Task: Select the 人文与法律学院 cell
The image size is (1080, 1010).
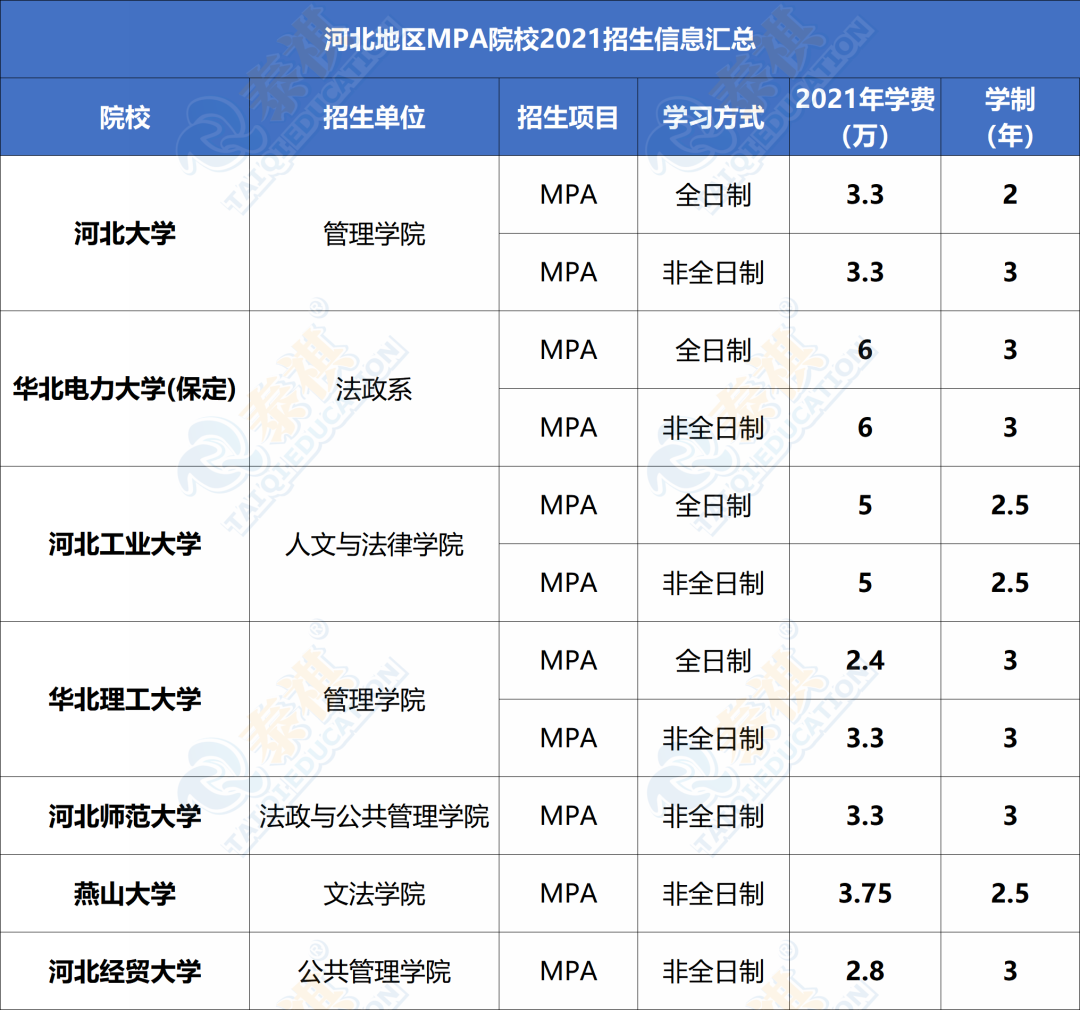Action: tap(374, 544)
